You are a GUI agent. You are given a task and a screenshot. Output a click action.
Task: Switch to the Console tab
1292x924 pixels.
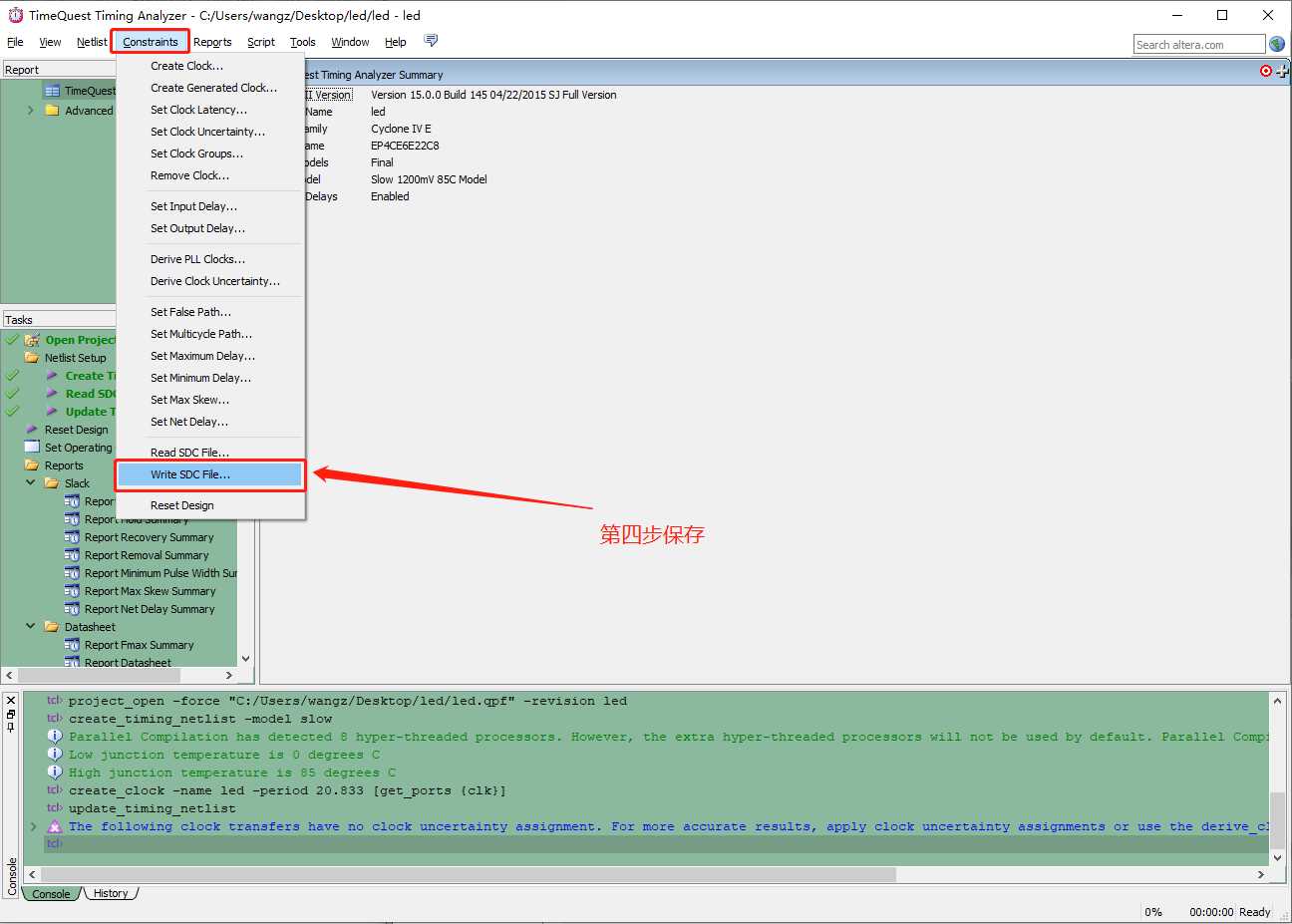click(51, 893)
